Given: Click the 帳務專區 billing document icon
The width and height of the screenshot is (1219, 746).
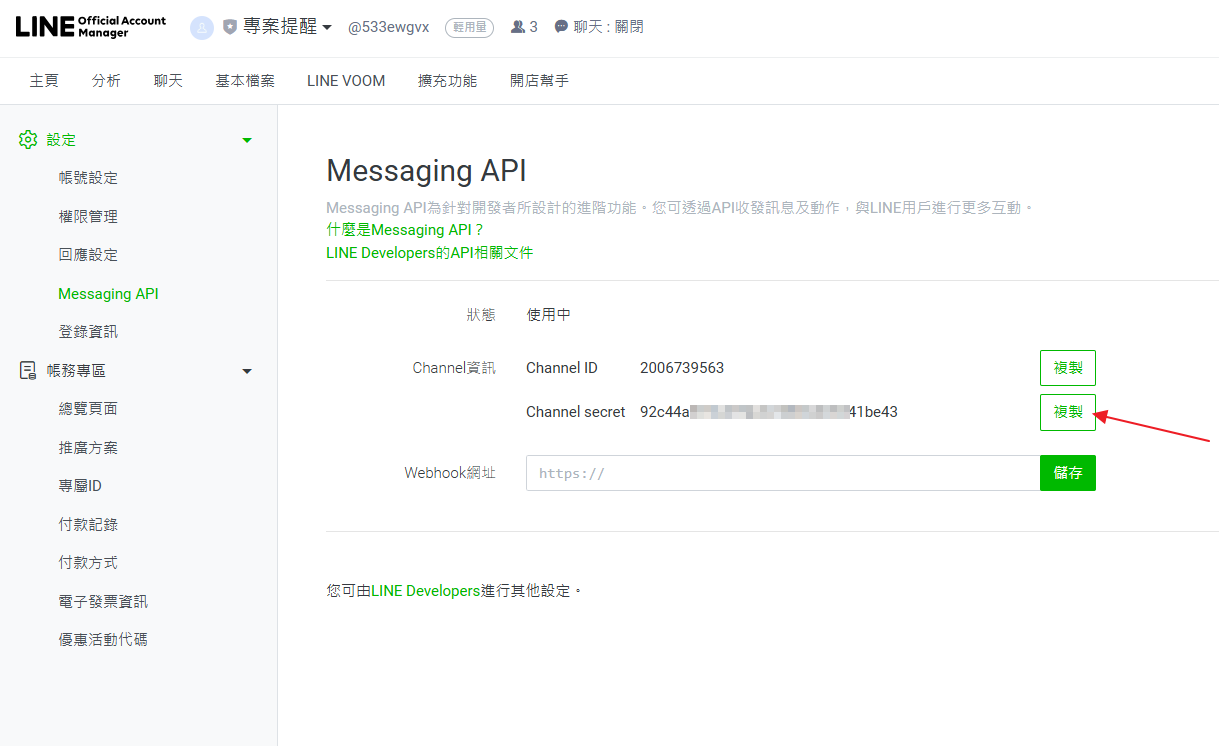Looking at the screenshot, I should pyautogui.click(x=28, y=371).
